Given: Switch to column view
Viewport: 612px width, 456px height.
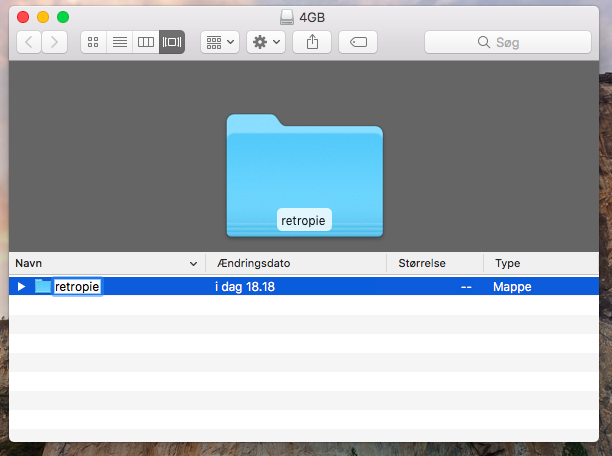Looking at the screenshot, I should pyautogui.click(x=146, y=42).
